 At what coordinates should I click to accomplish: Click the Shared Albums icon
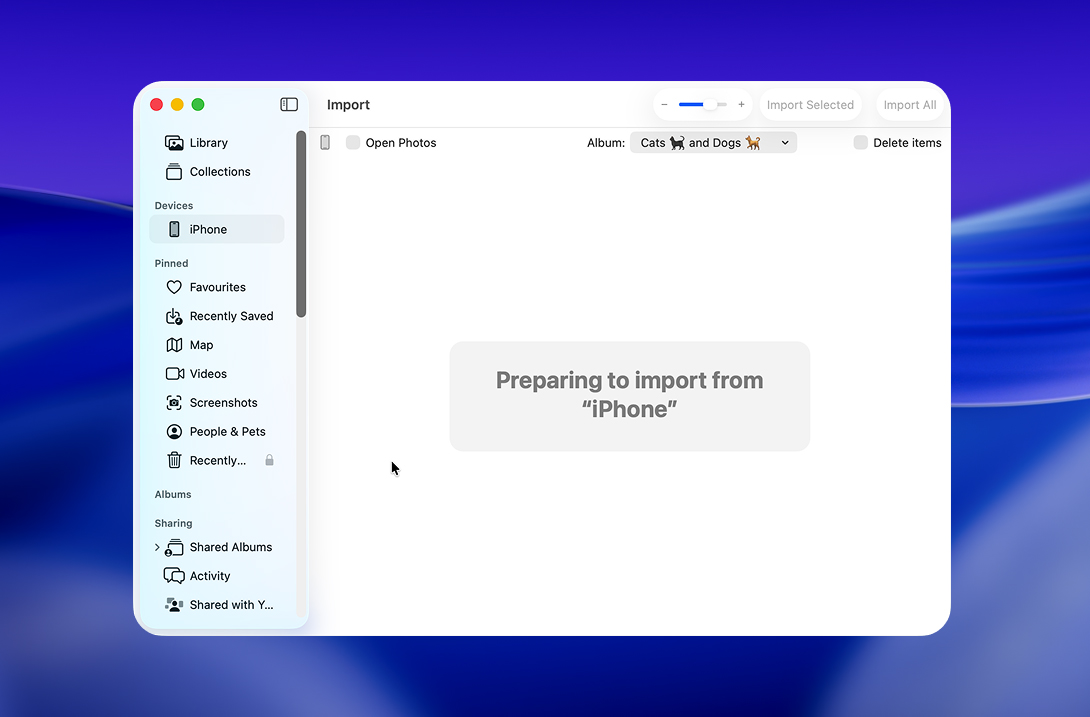(x=174, y=547)
